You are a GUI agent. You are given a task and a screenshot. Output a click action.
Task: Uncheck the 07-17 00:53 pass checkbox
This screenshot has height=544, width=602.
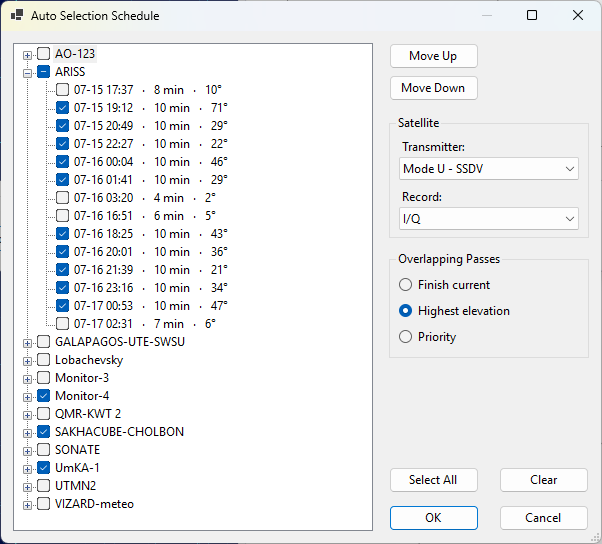click(63, 306)
